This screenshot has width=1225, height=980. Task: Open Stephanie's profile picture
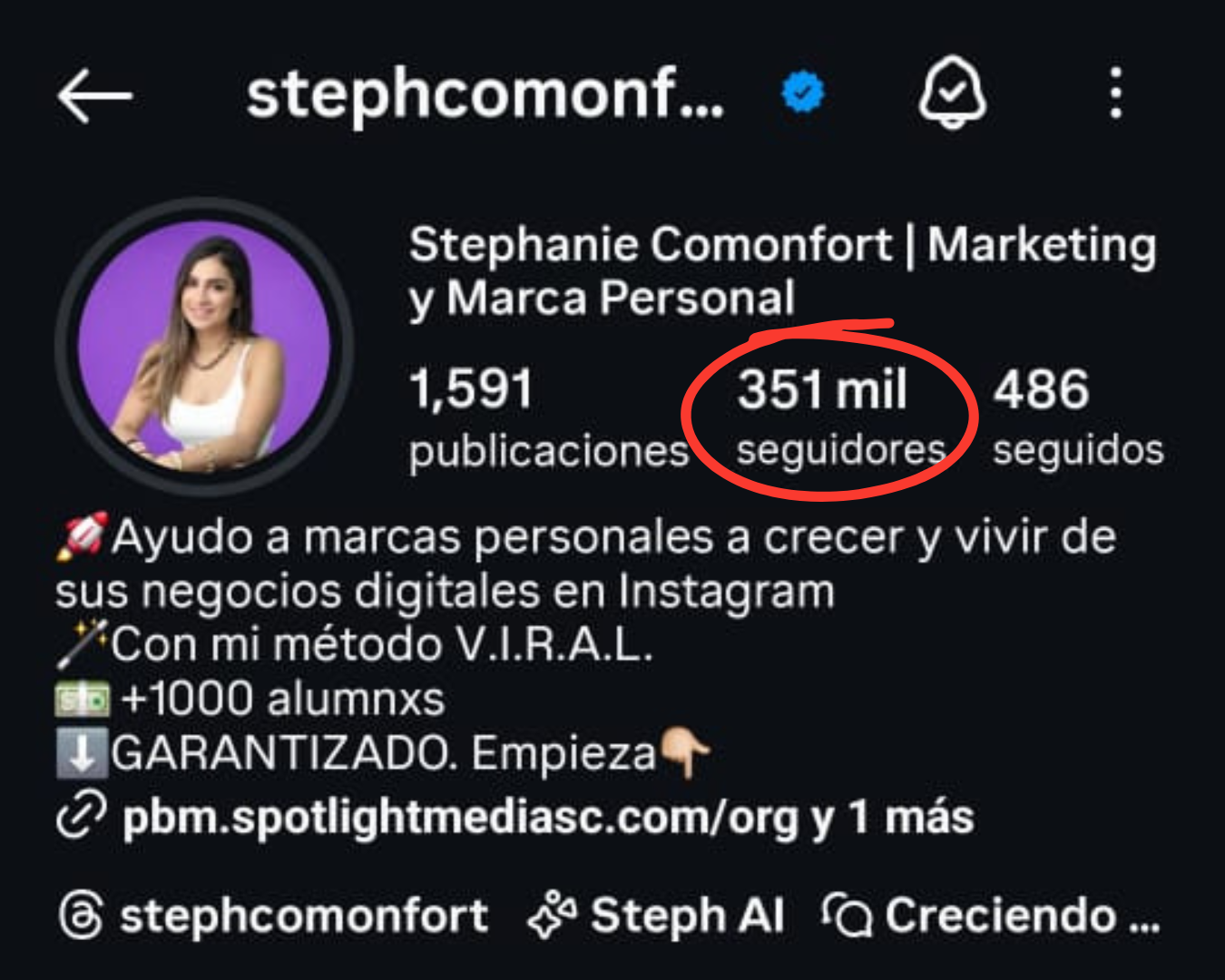pos(204,347)
